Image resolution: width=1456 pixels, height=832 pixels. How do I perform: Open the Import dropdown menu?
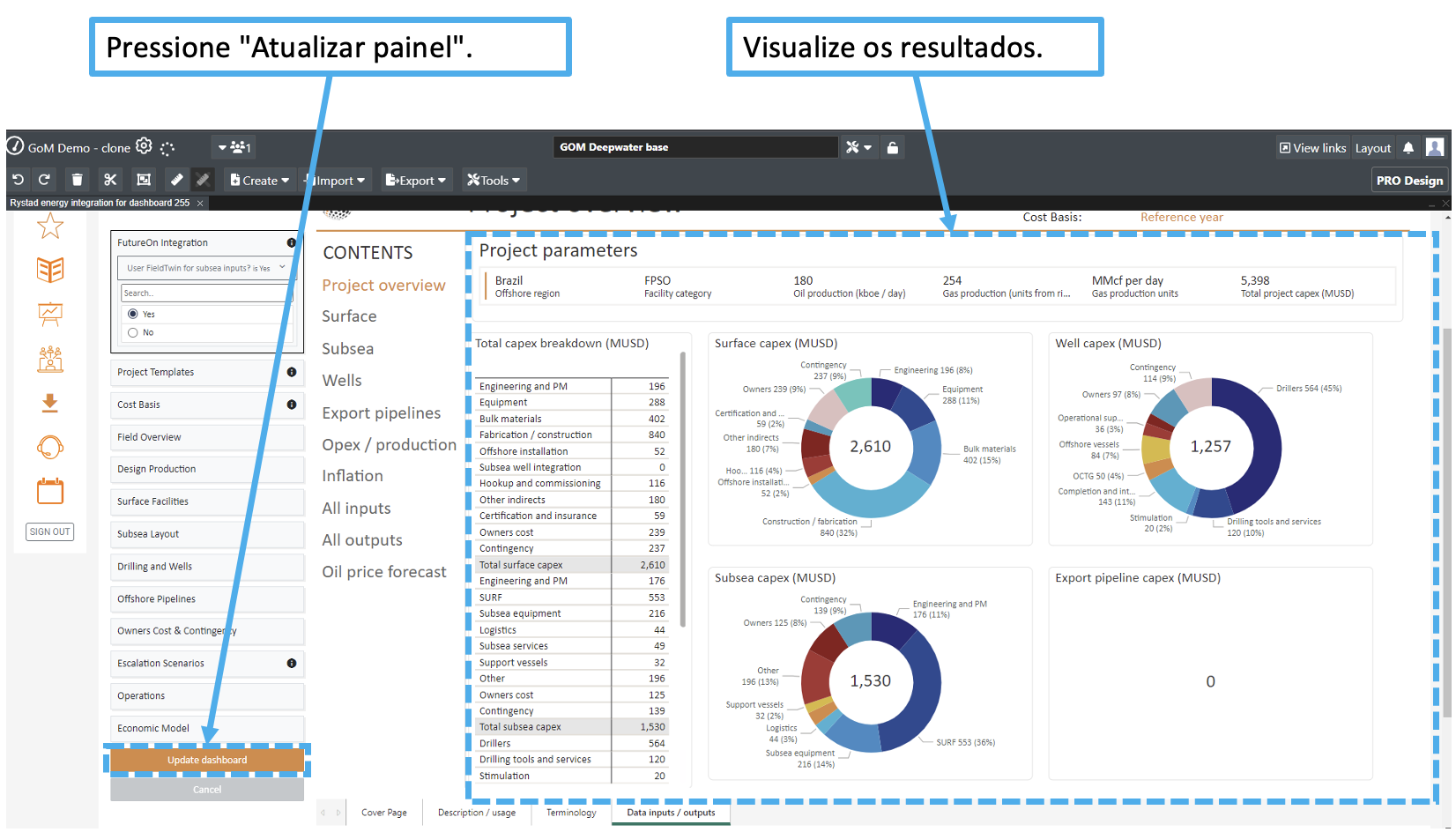[336, 180]
